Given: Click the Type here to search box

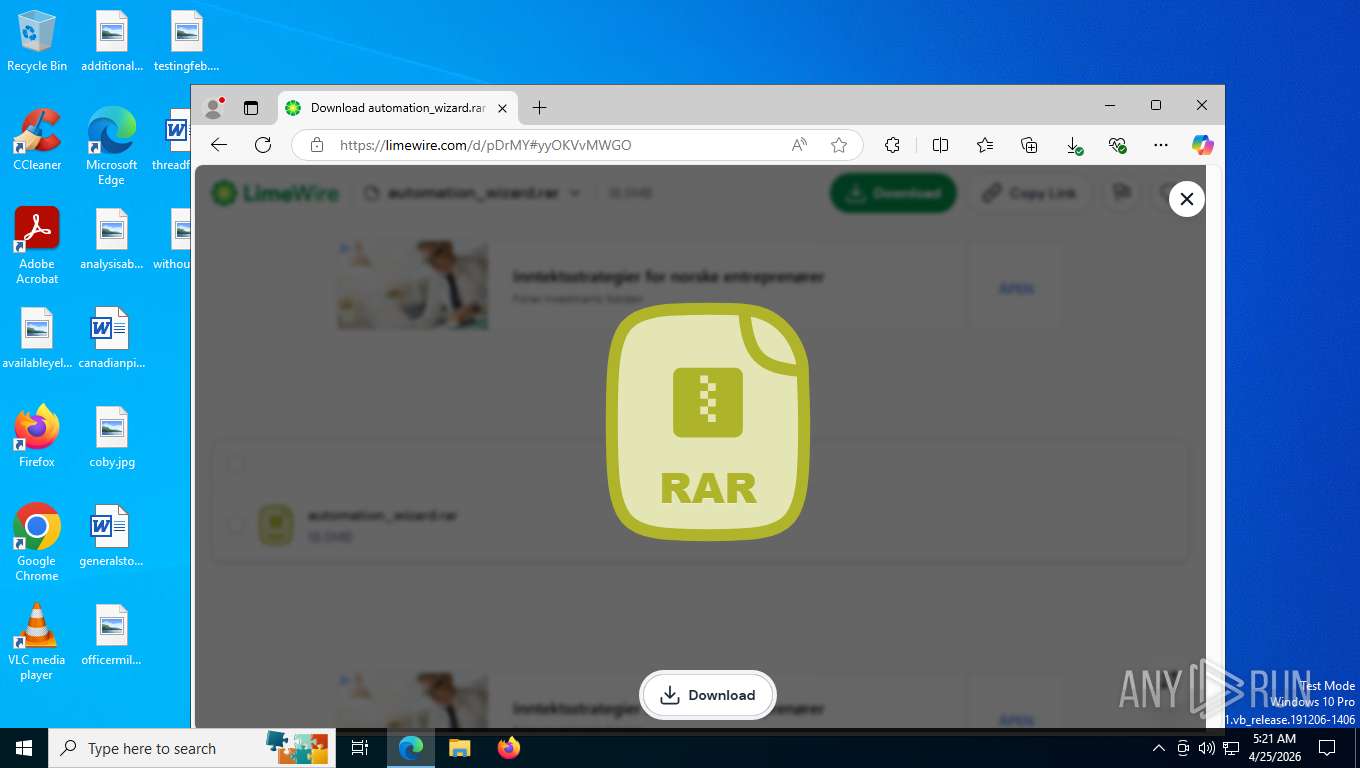Looking at the screenshot, I should pyautogui.click(x=192, y=748).
